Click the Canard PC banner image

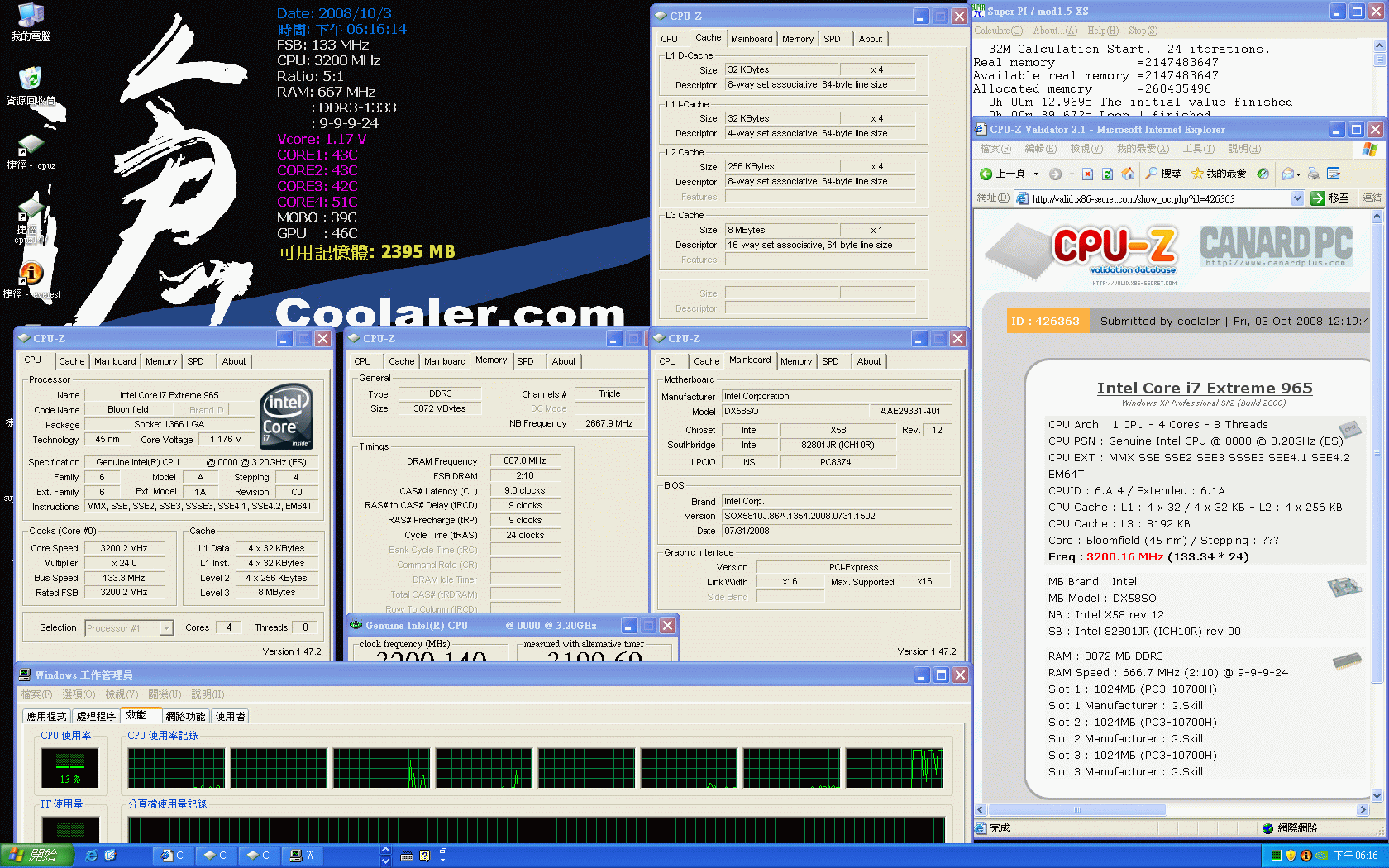(1276, 246)
